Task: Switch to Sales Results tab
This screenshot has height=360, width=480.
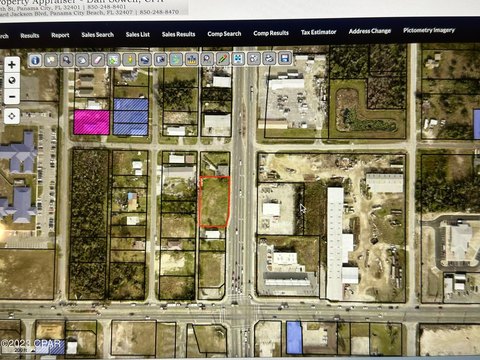Action: (178, 34)
